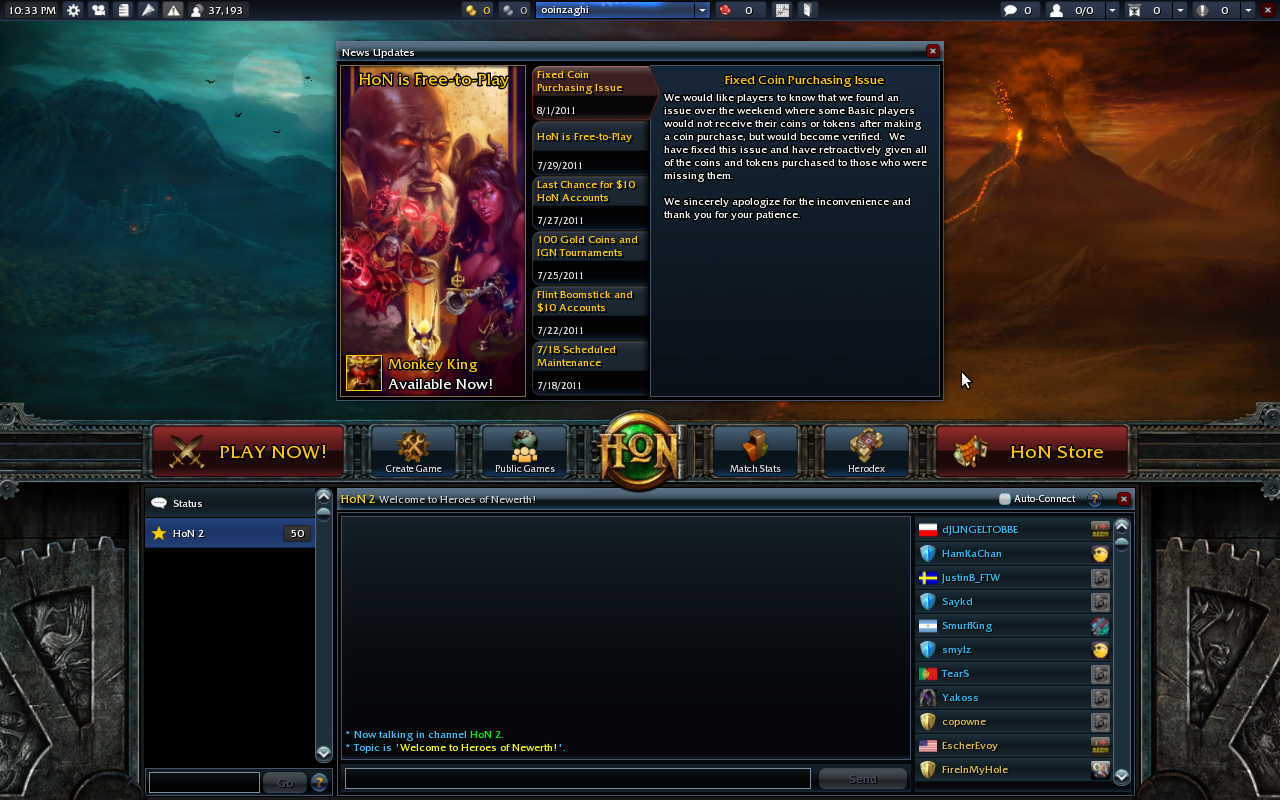Click the PLAY NOW! button
The height and width of the screenshot is (800, 1280).
[x=248, y=452]
